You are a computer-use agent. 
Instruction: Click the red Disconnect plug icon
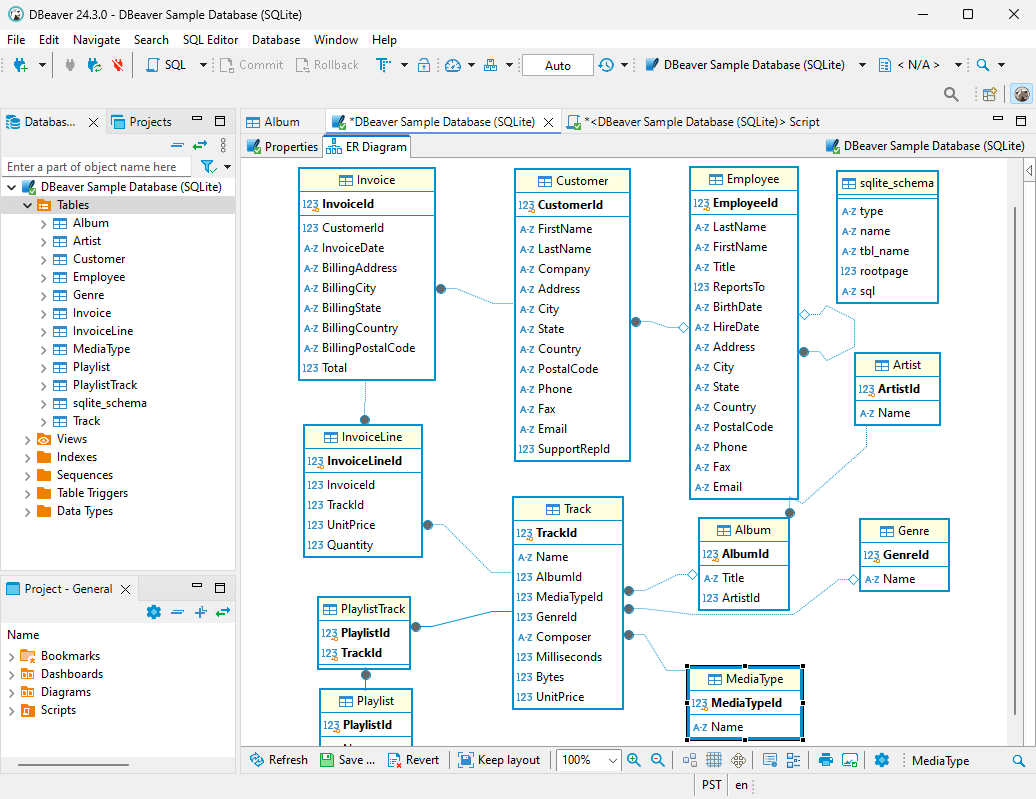[118, 65]
